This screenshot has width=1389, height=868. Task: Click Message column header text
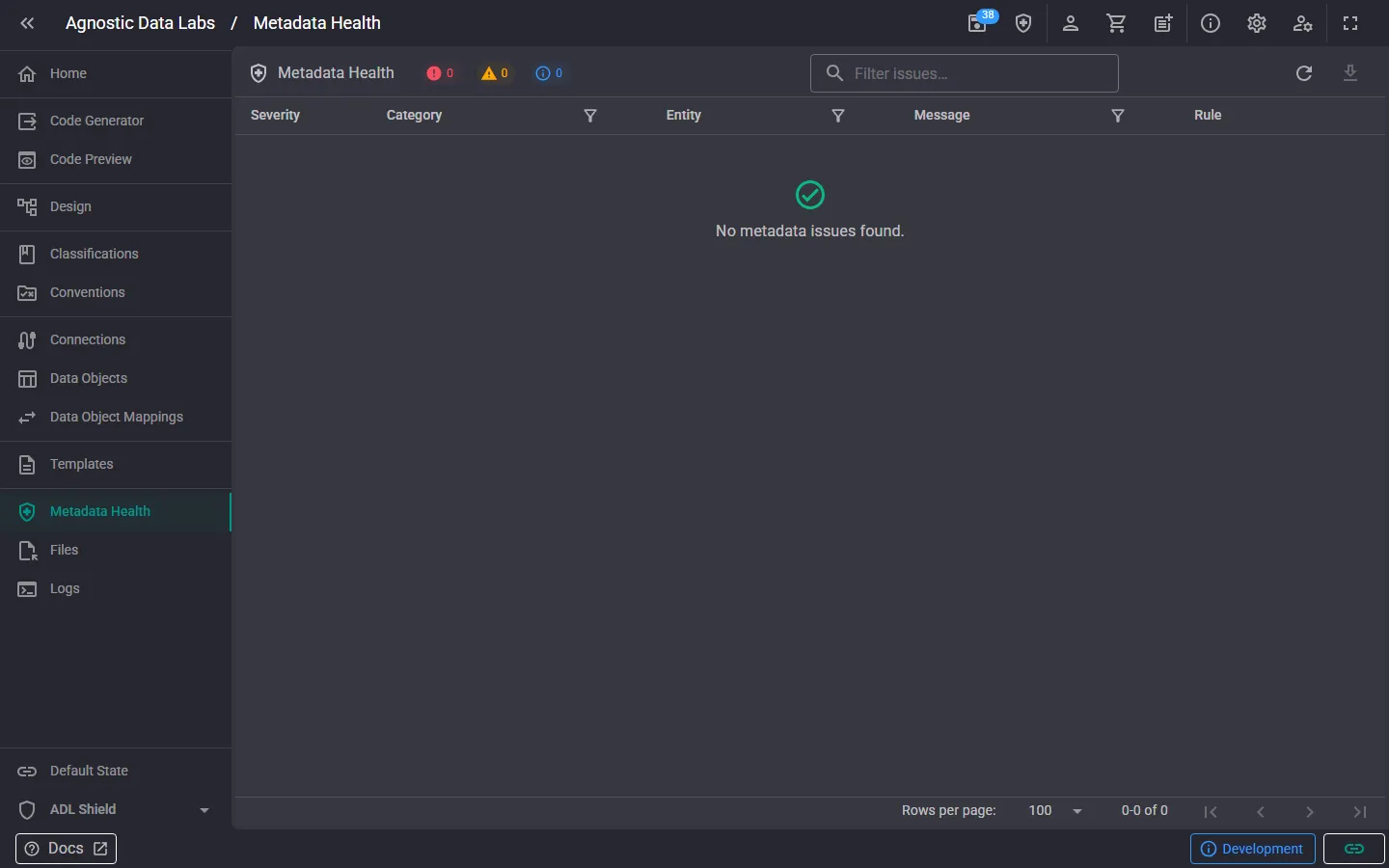[941, 115]
